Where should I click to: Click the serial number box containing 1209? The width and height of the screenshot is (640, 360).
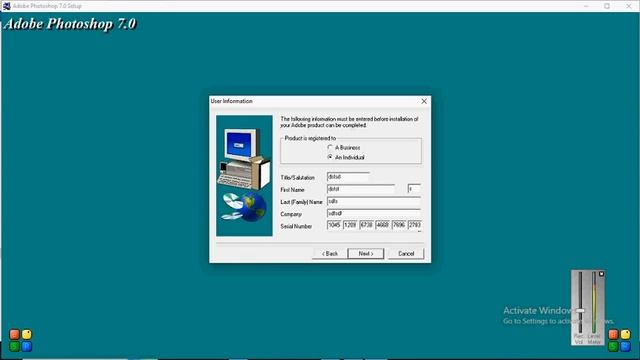coord(350,225)
